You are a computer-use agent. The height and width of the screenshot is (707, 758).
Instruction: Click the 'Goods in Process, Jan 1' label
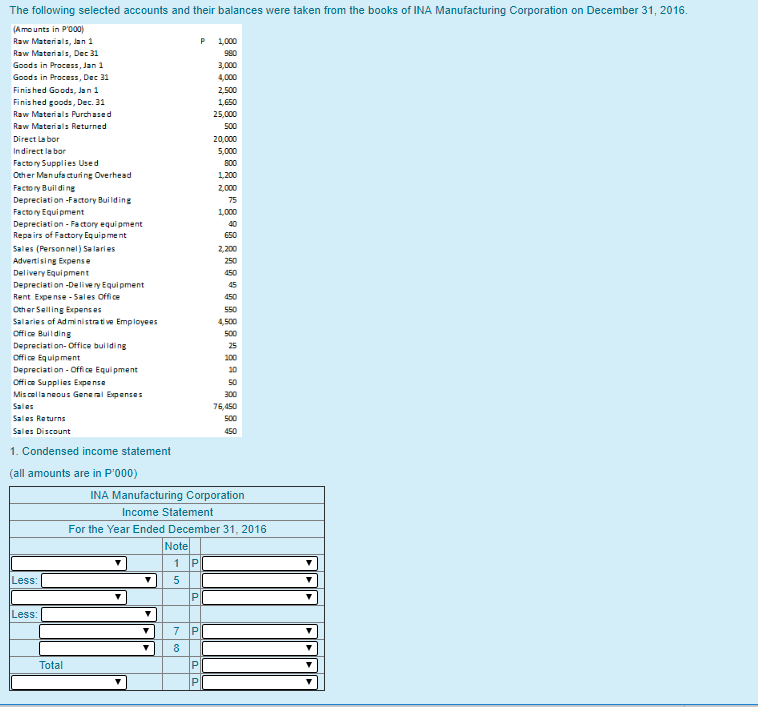(x=58, y=65)
